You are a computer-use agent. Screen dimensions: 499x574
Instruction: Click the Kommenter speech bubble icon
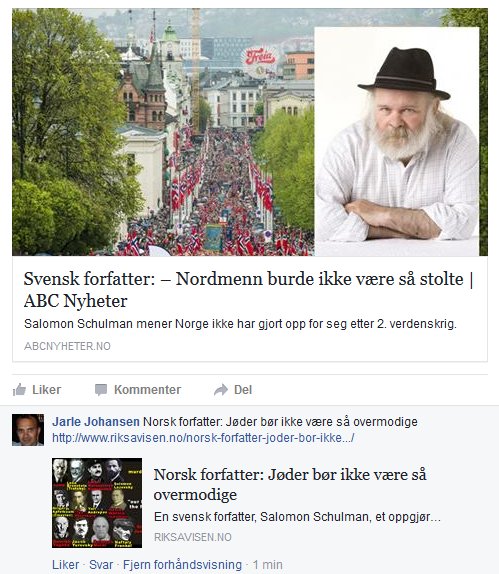101,390
